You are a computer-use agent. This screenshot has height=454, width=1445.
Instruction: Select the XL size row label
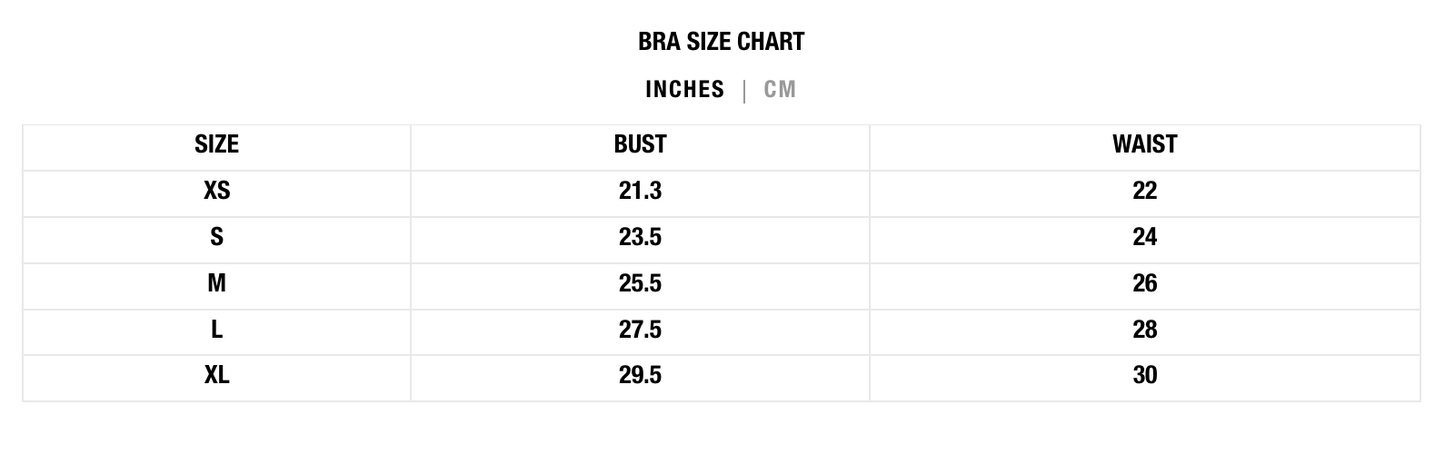[217, 375]
